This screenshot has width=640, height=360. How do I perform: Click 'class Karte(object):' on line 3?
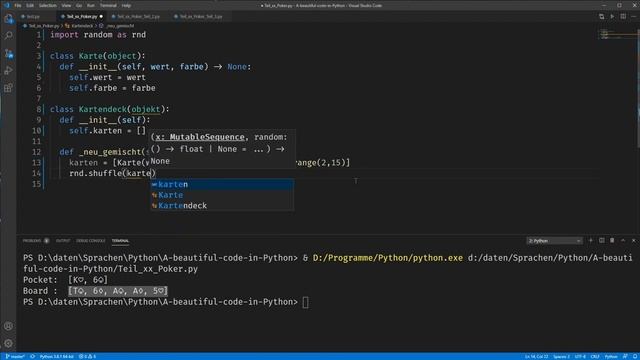pos(98,56)
